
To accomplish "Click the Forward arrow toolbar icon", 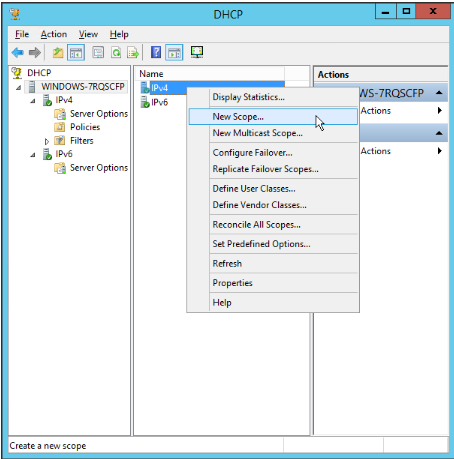I will point(35,52).
